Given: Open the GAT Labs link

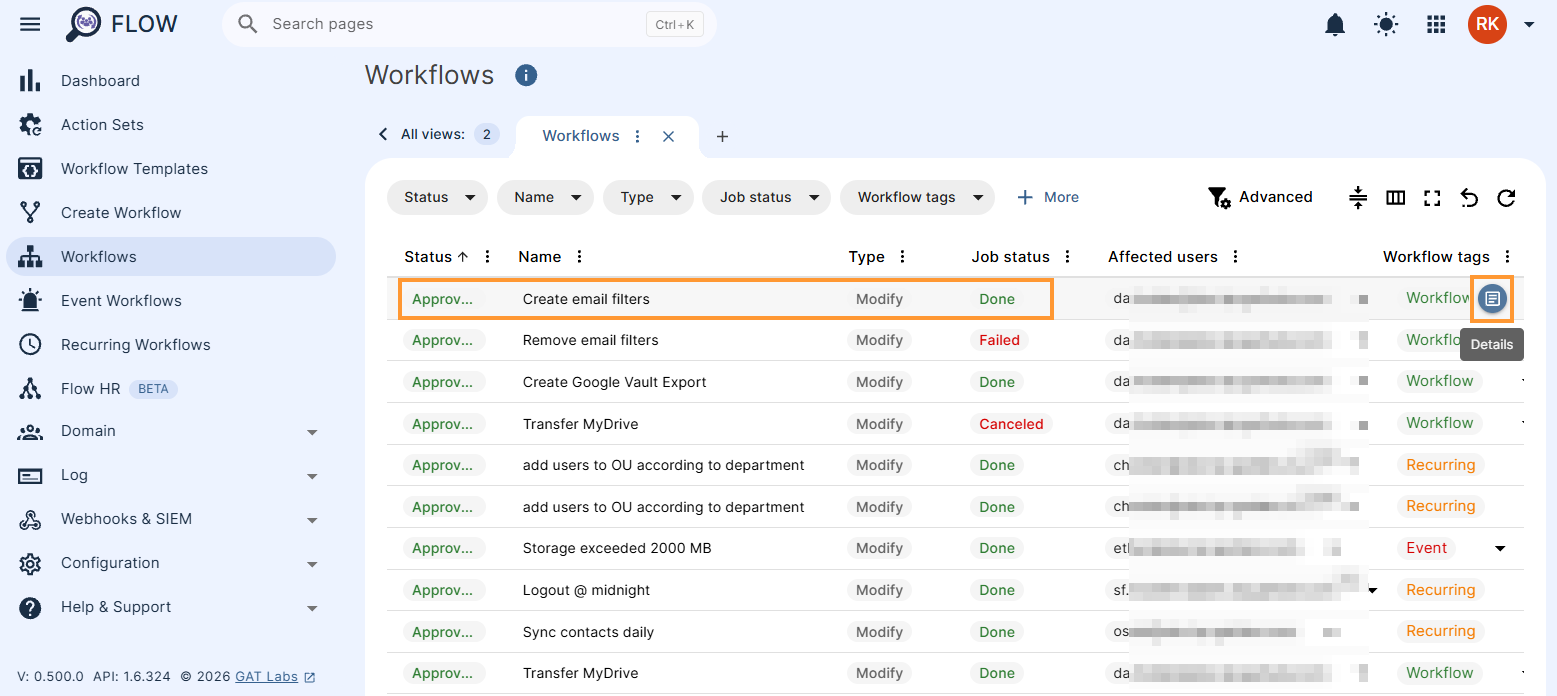Looking at the screenshot, I should pos(266,677).
